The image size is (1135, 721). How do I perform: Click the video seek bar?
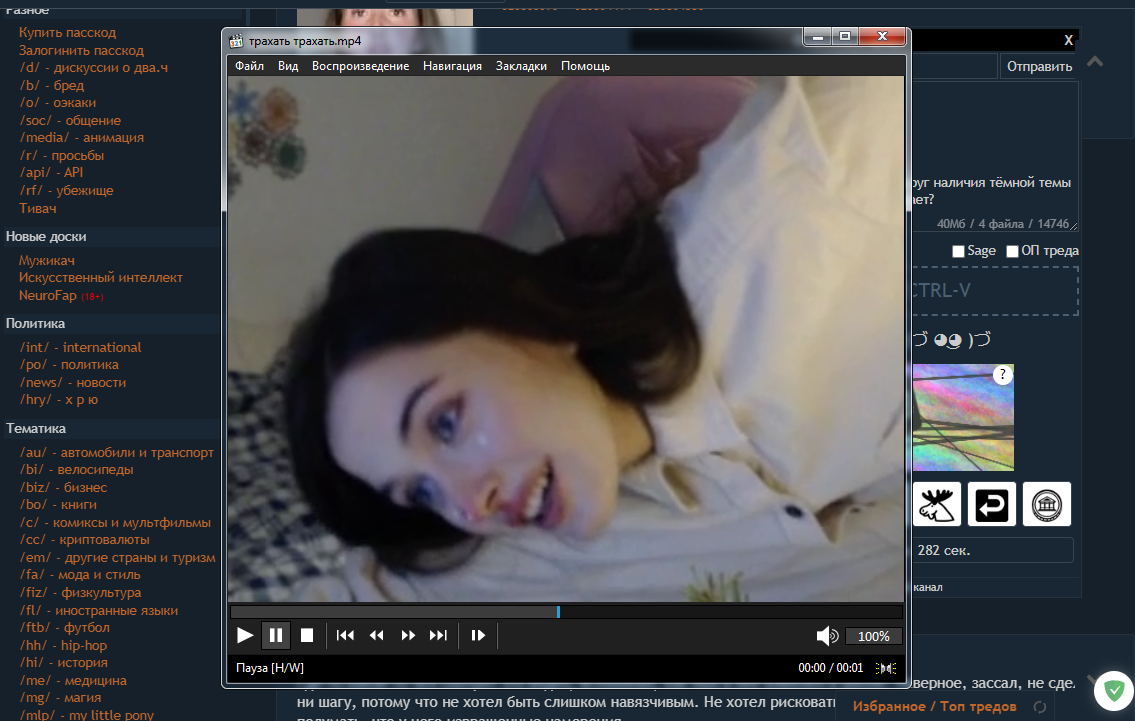click(x=566, y=612)
